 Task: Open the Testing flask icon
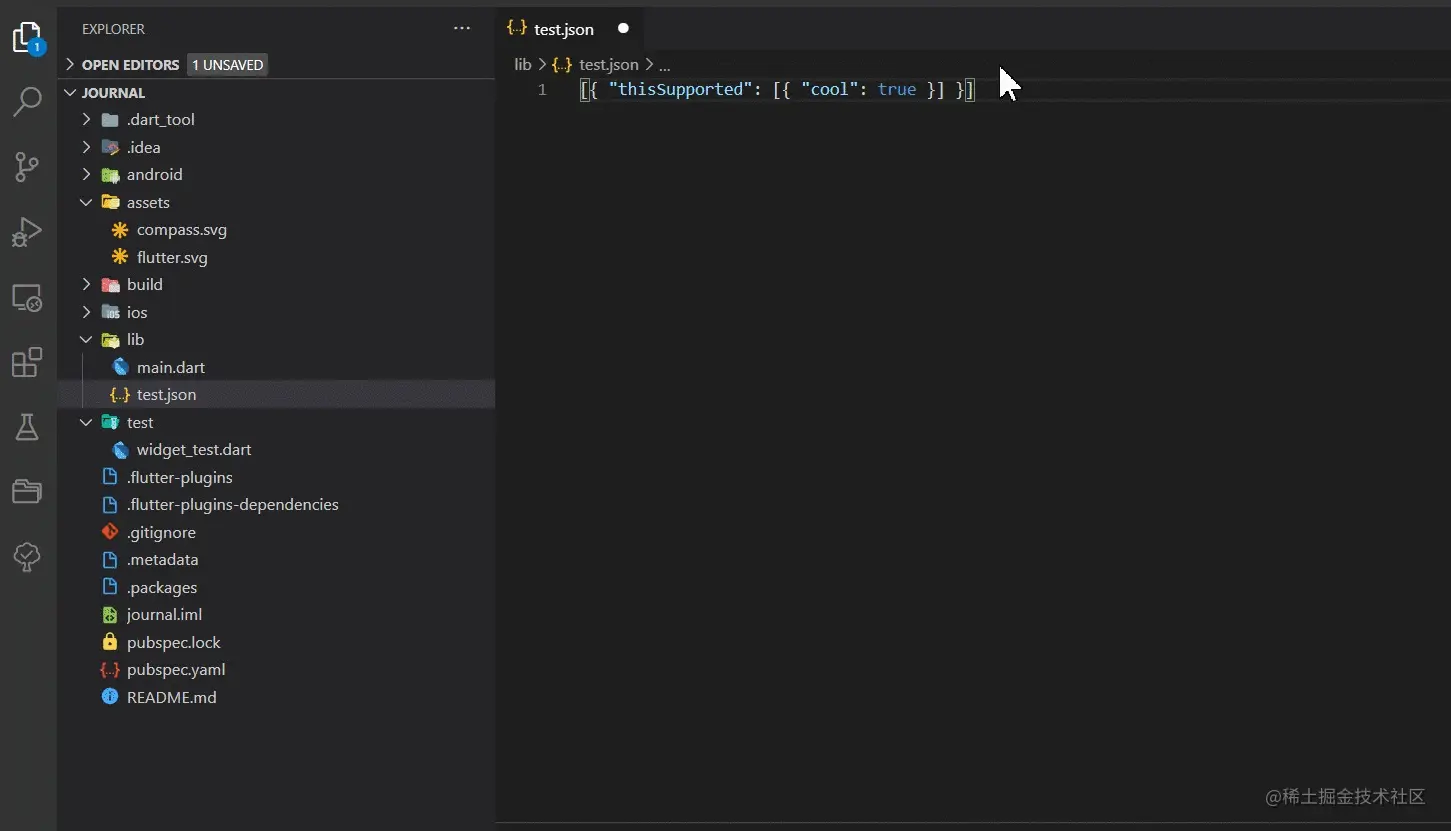coord(27,427)
